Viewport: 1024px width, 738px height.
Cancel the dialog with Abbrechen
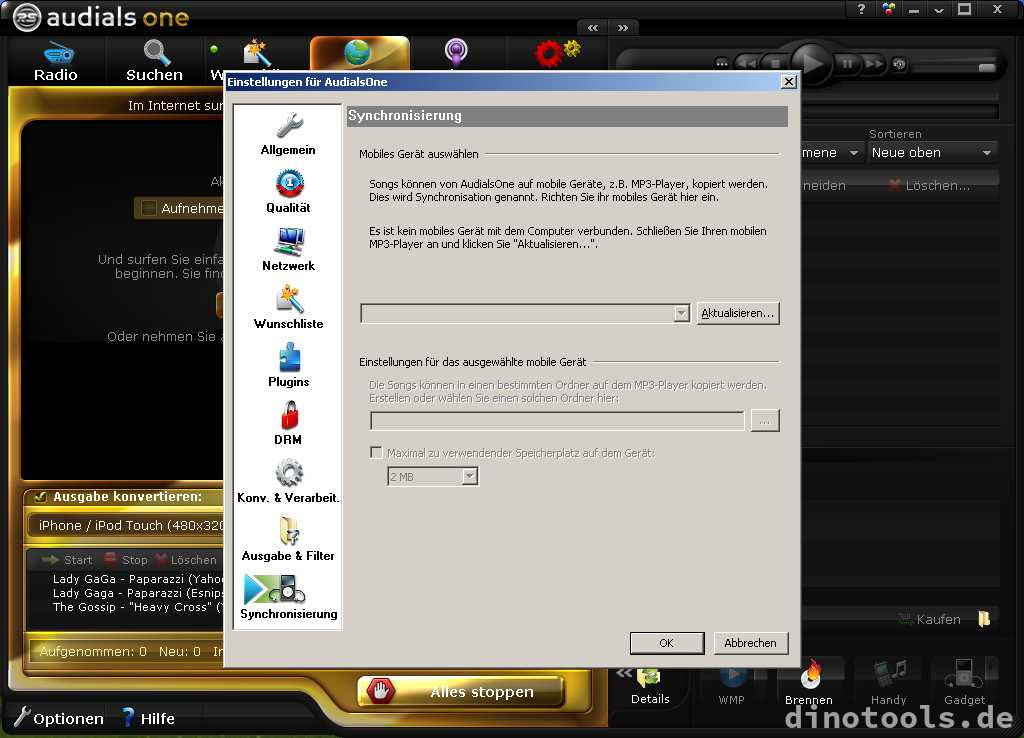click(x=750, y=643)
